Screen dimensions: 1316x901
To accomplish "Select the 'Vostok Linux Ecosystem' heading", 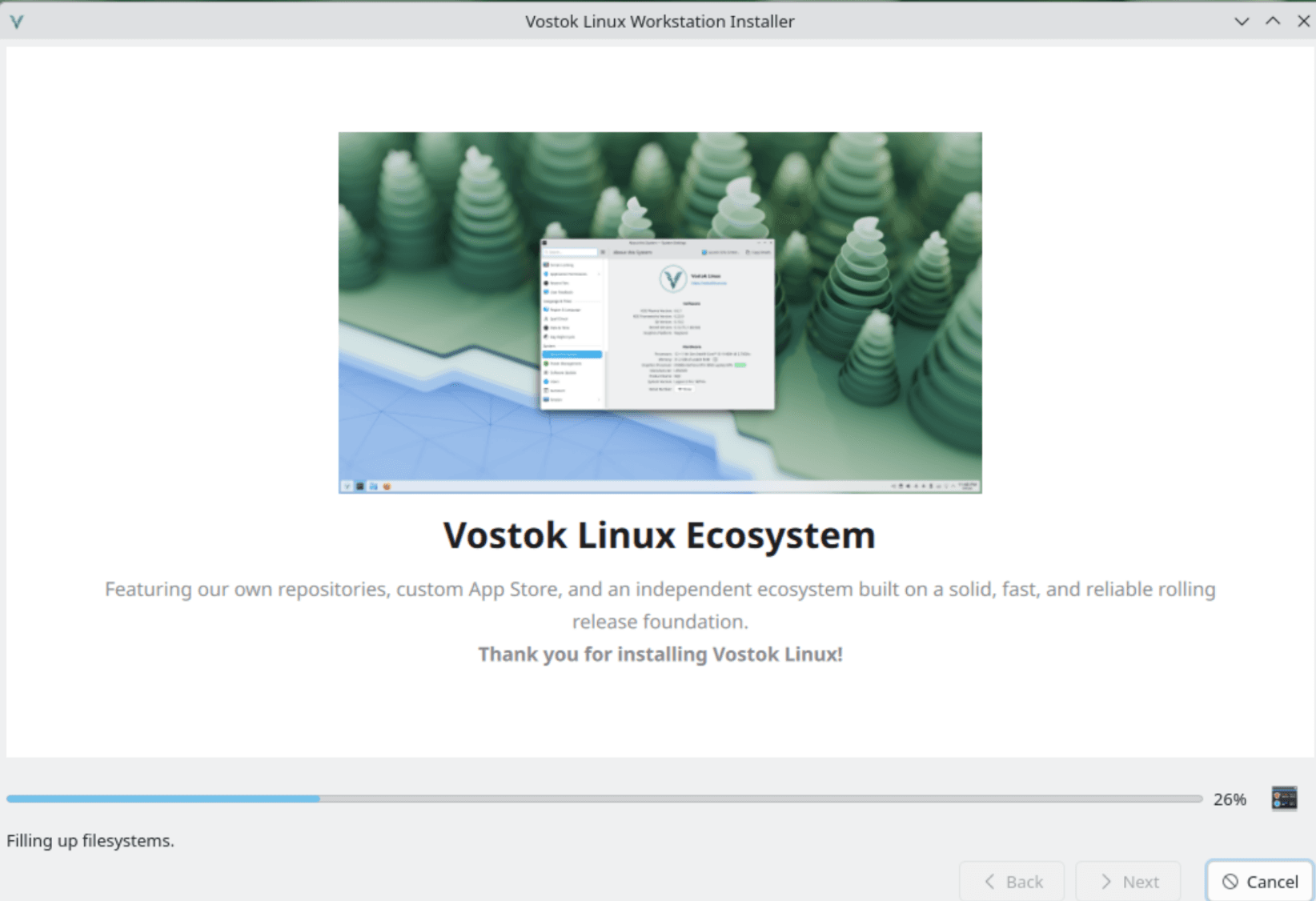I will [x=659, y=535].
